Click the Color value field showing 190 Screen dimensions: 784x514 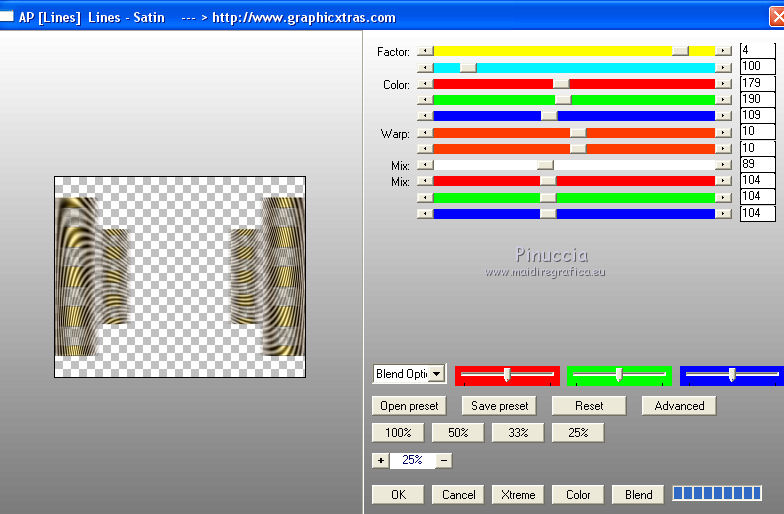[x=758, y=99]
